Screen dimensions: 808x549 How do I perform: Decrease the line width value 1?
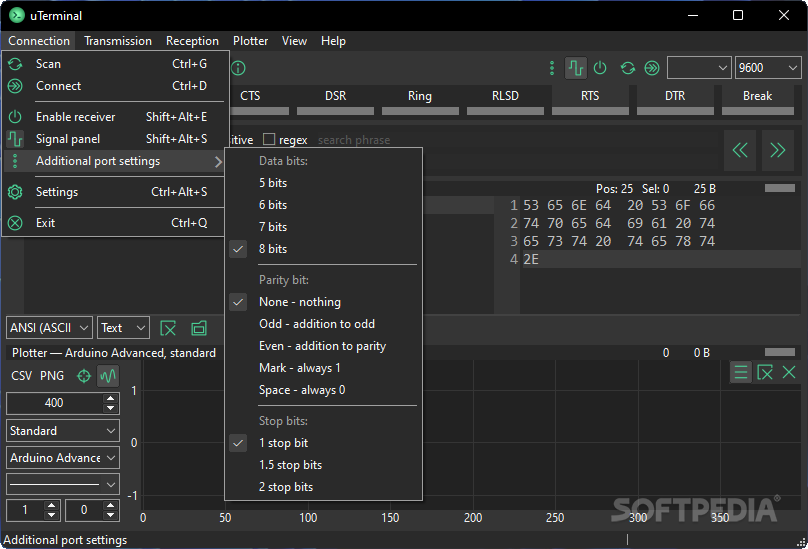point(51,515)
